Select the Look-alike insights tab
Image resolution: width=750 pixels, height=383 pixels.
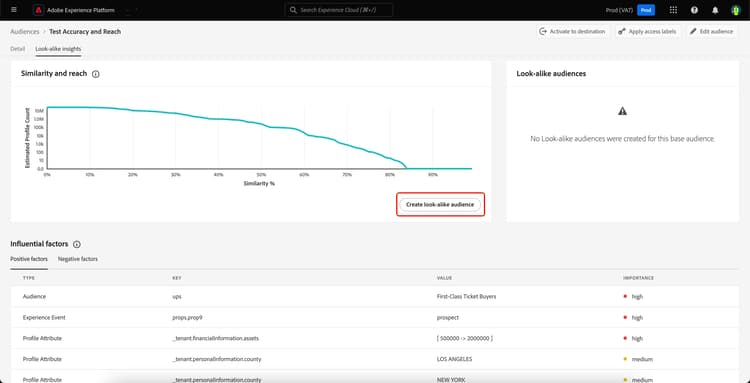click(58, 49)
